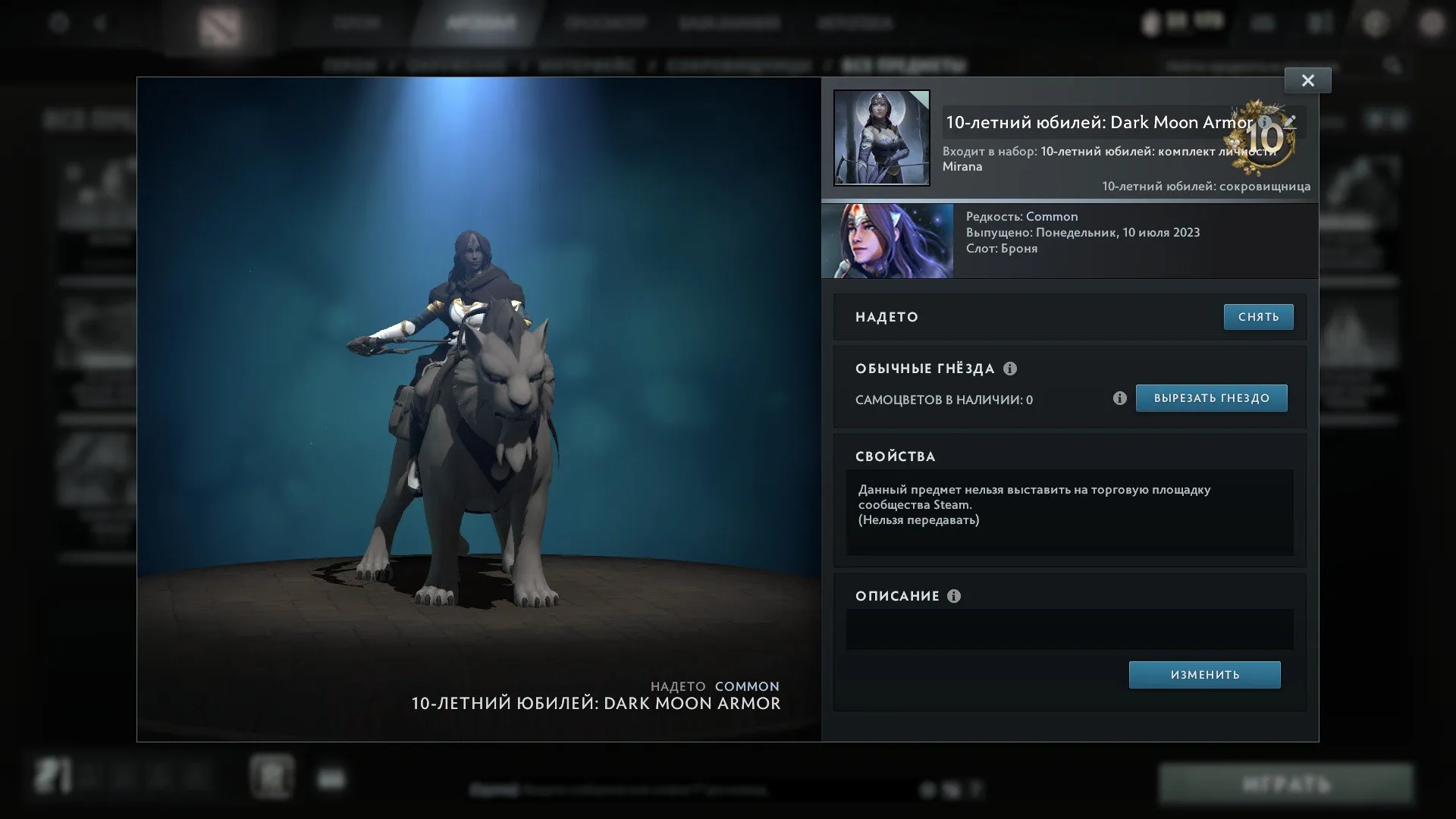
Task: Open the Mirana persona set link
Action: [x=1109, y=158]
